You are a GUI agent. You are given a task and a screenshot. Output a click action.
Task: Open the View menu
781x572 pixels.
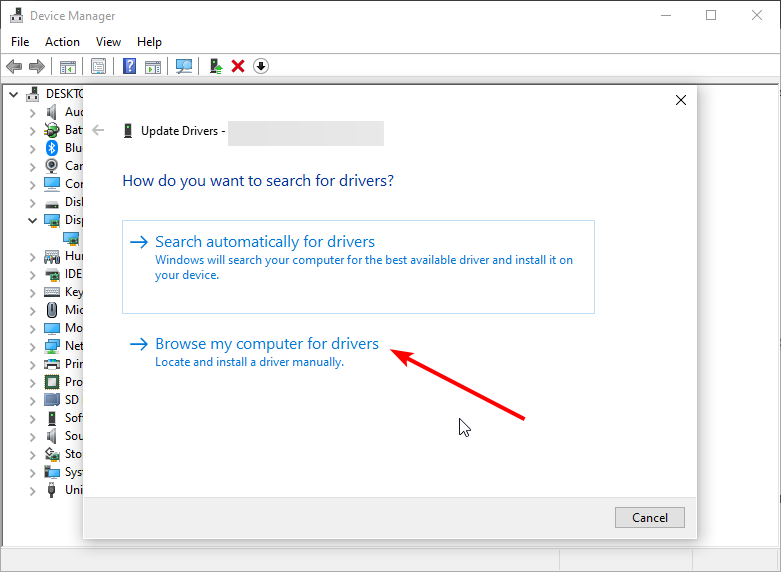(x=108, y=42)
